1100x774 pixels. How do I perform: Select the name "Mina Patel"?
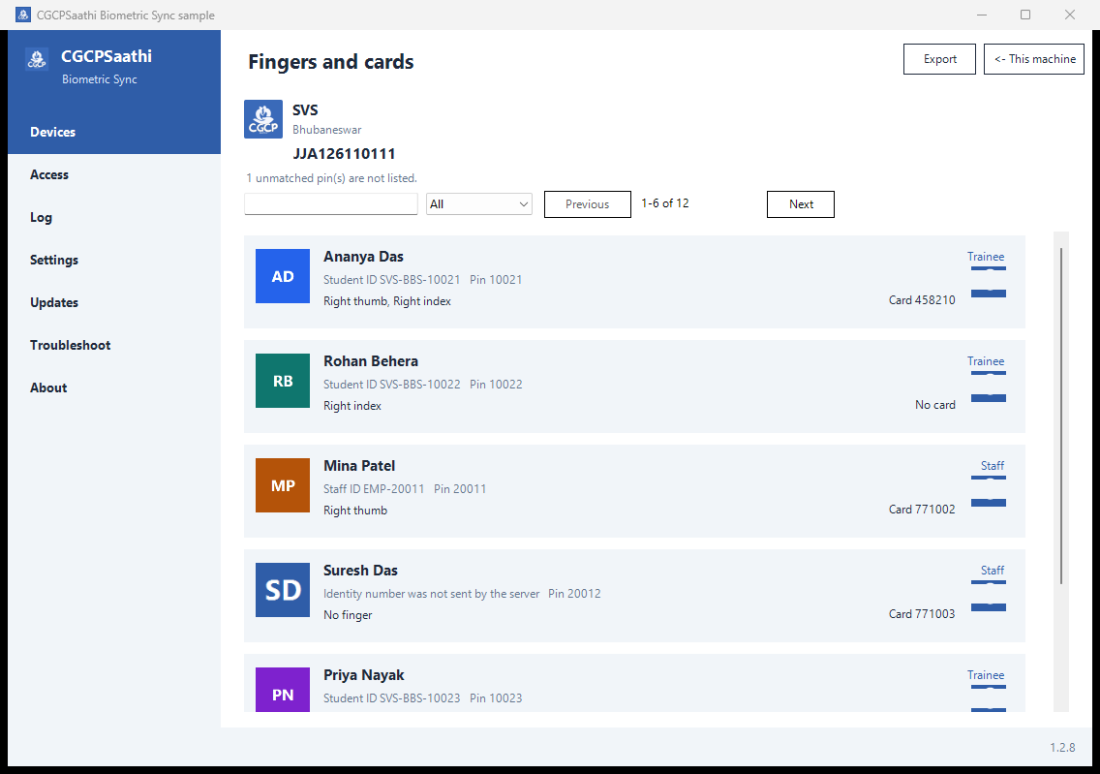tap(359, 466)
